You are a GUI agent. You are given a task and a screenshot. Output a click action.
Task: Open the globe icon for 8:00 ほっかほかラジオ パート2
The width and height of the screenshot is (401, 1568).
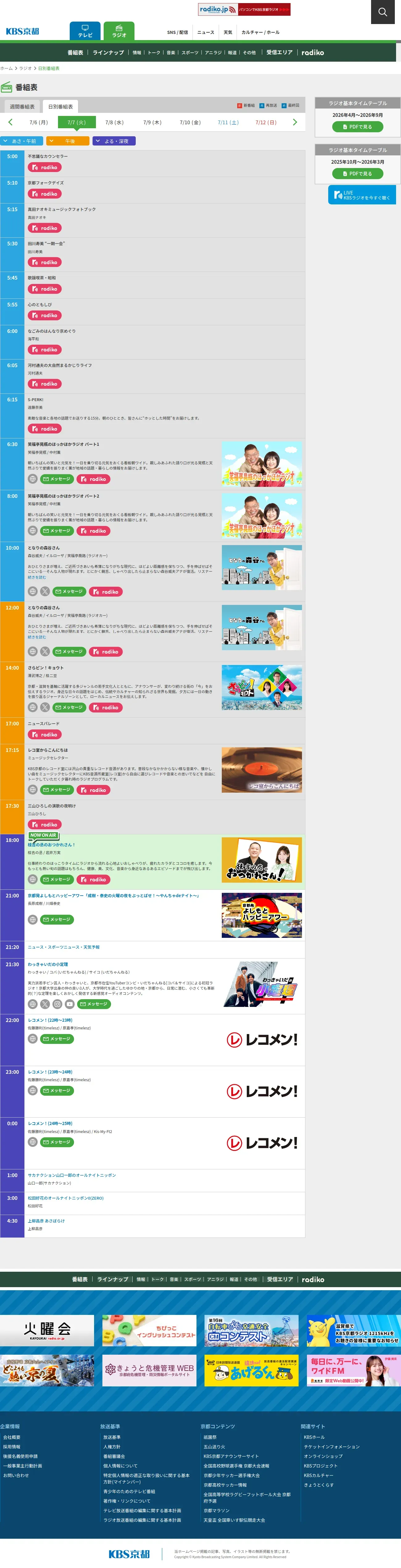click(x=33, y=531)
